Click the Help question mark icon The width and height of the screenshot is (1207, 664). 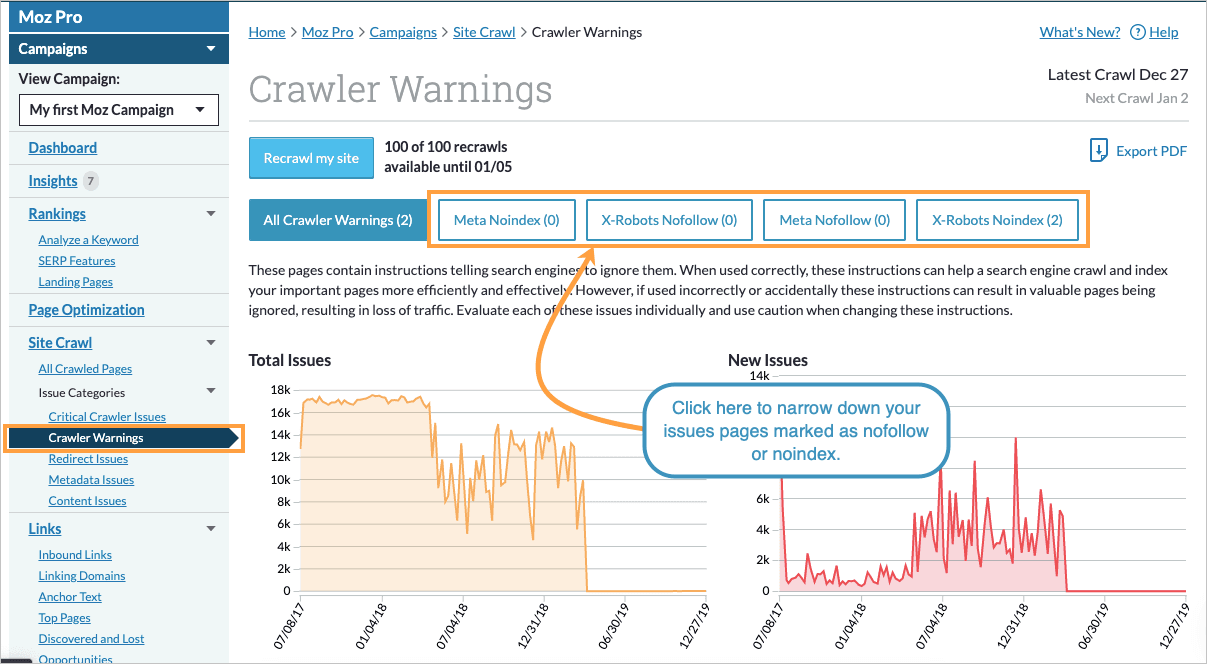1138,32
